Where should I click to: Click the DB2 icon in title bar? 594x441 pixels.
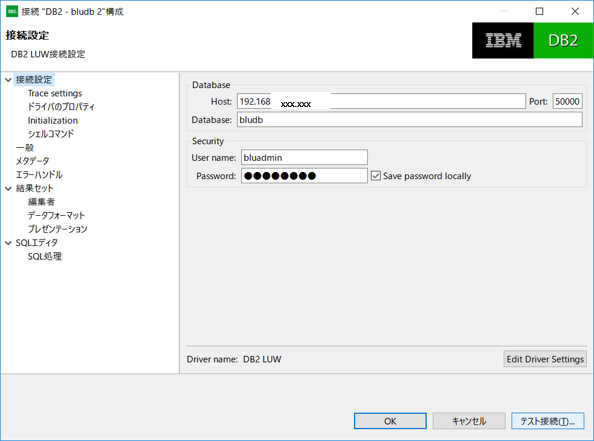pyautogui.click(x=12, y=11)
